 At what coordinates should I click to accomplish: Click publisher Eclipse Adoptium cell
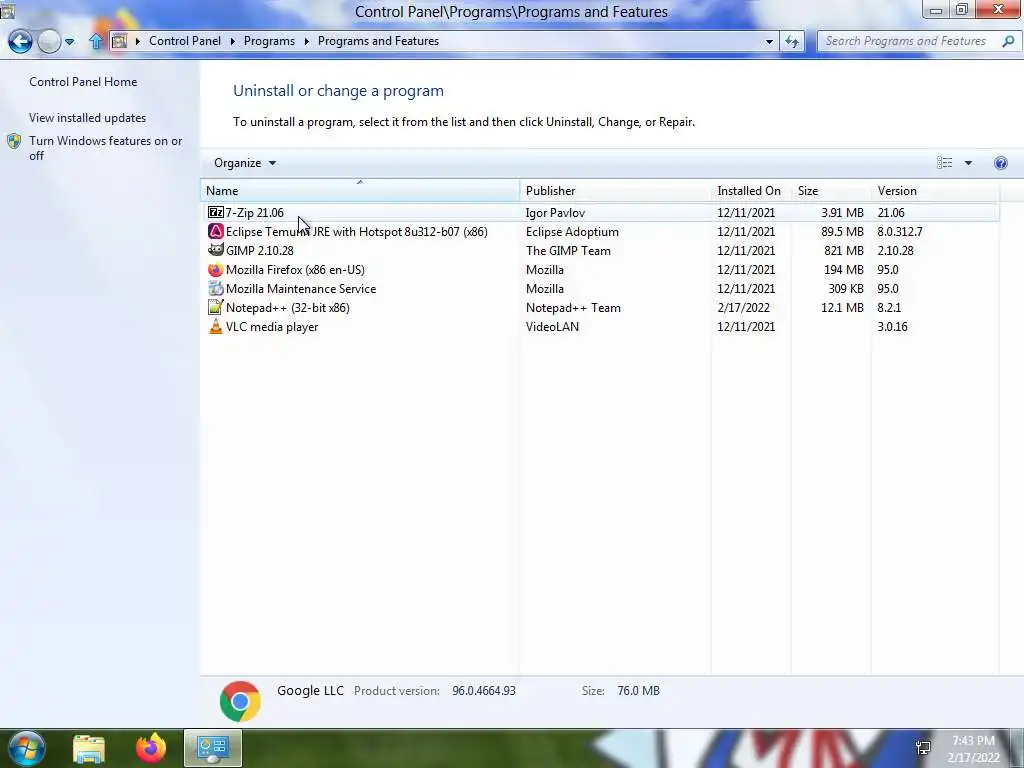572,232
